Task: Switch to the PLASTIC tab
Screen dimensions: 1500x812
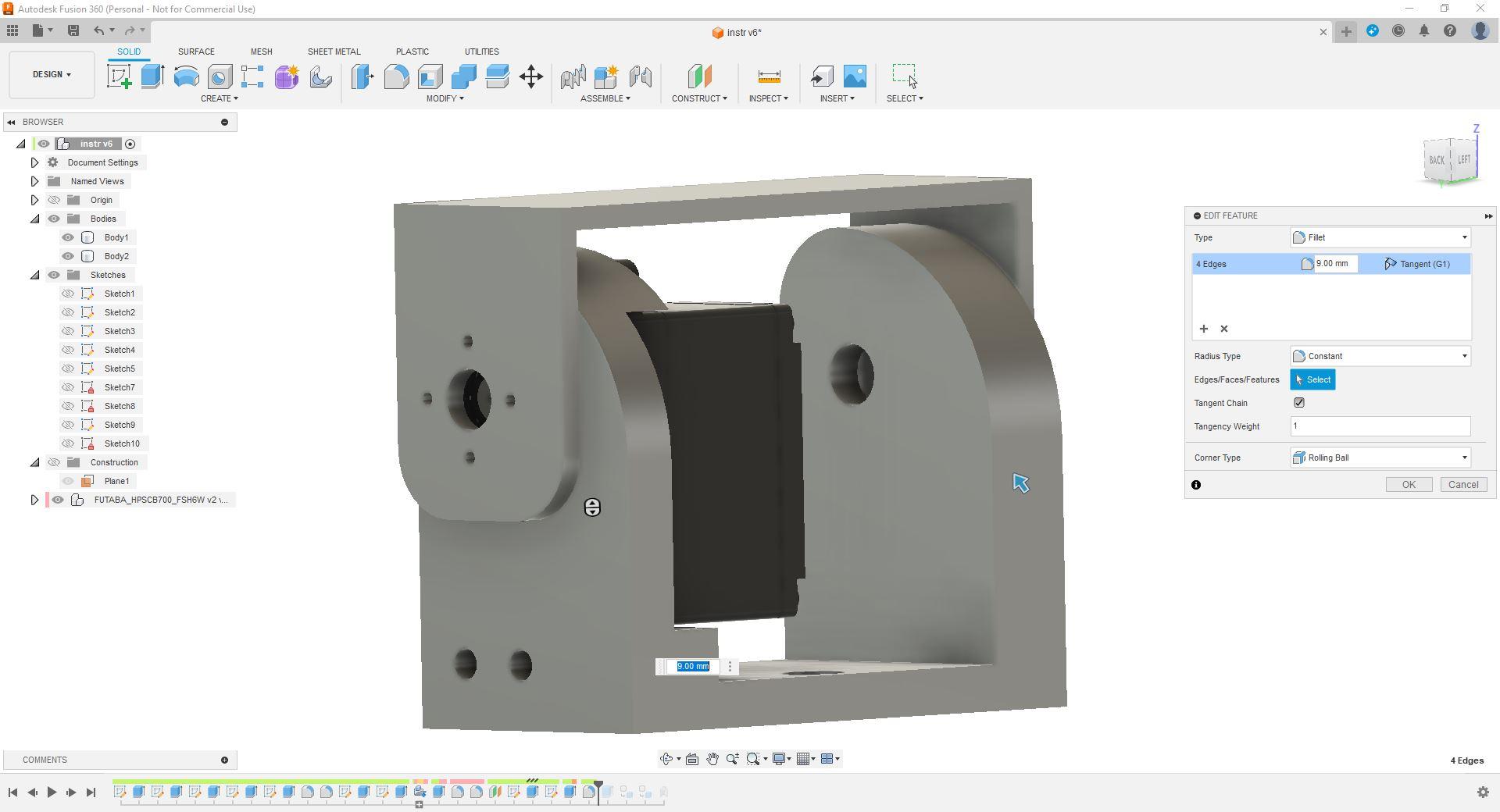Action: coord(412,52)
